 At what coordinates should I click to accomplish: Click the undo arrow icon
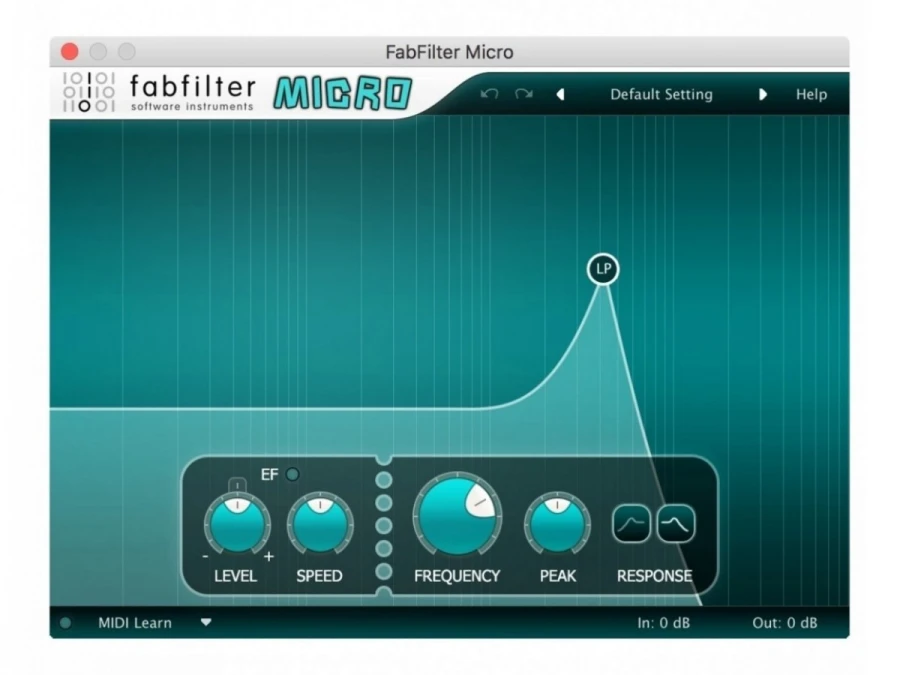pyautogui.click(x=489, y=94)
